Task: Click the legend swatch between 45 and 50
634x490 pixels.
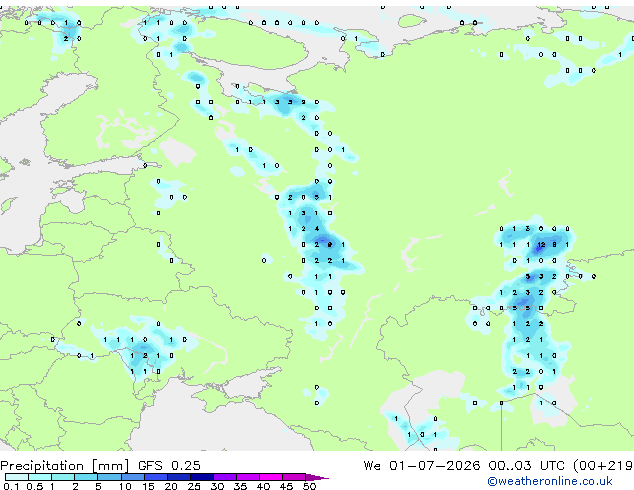Action: coord(294,477)
